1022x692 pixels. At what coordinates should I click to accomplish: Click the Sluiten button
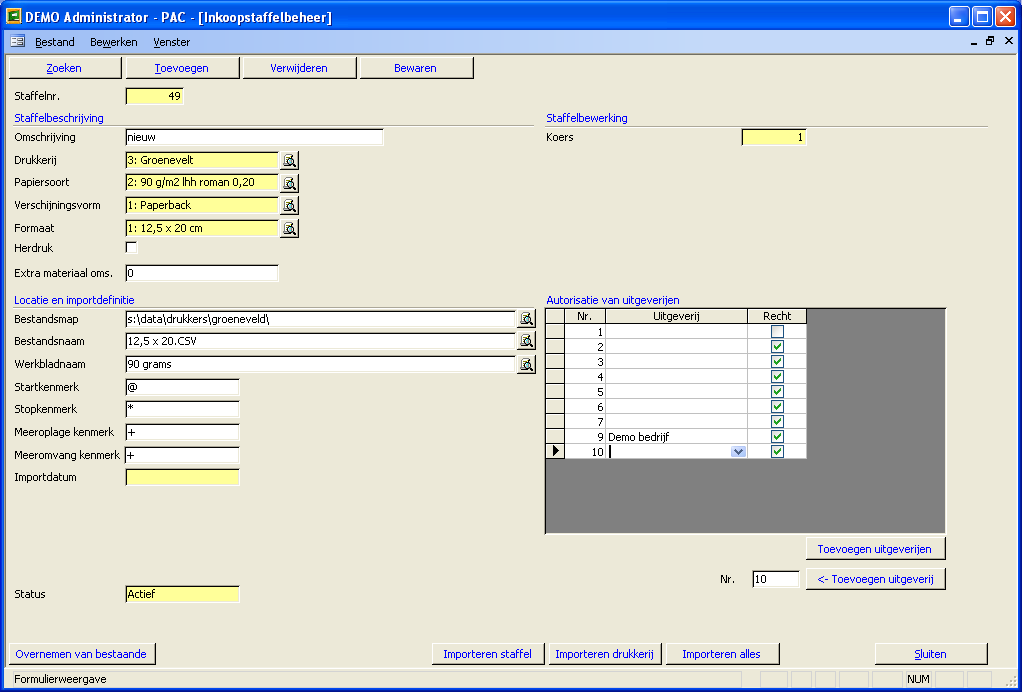[x=931, y=654]
